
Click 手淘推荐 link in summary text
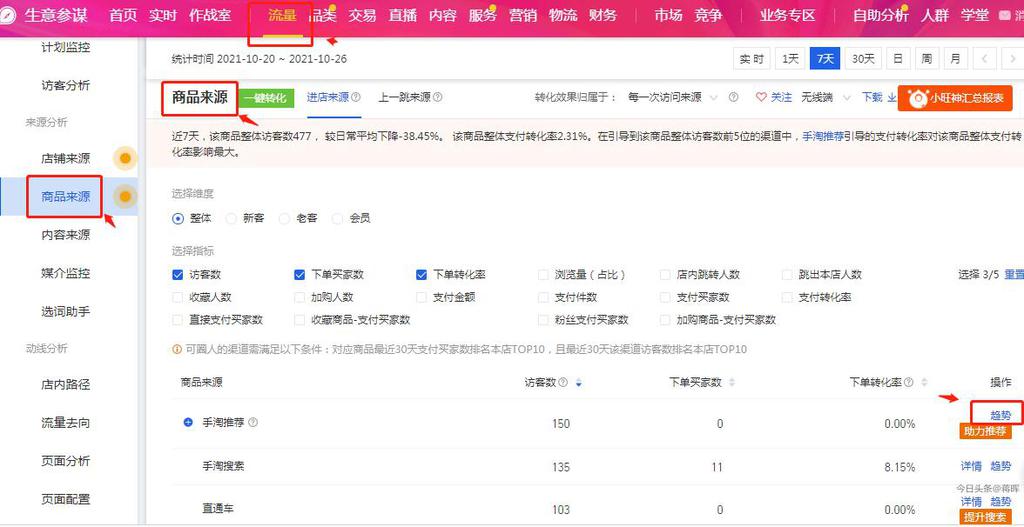point(823,136)
